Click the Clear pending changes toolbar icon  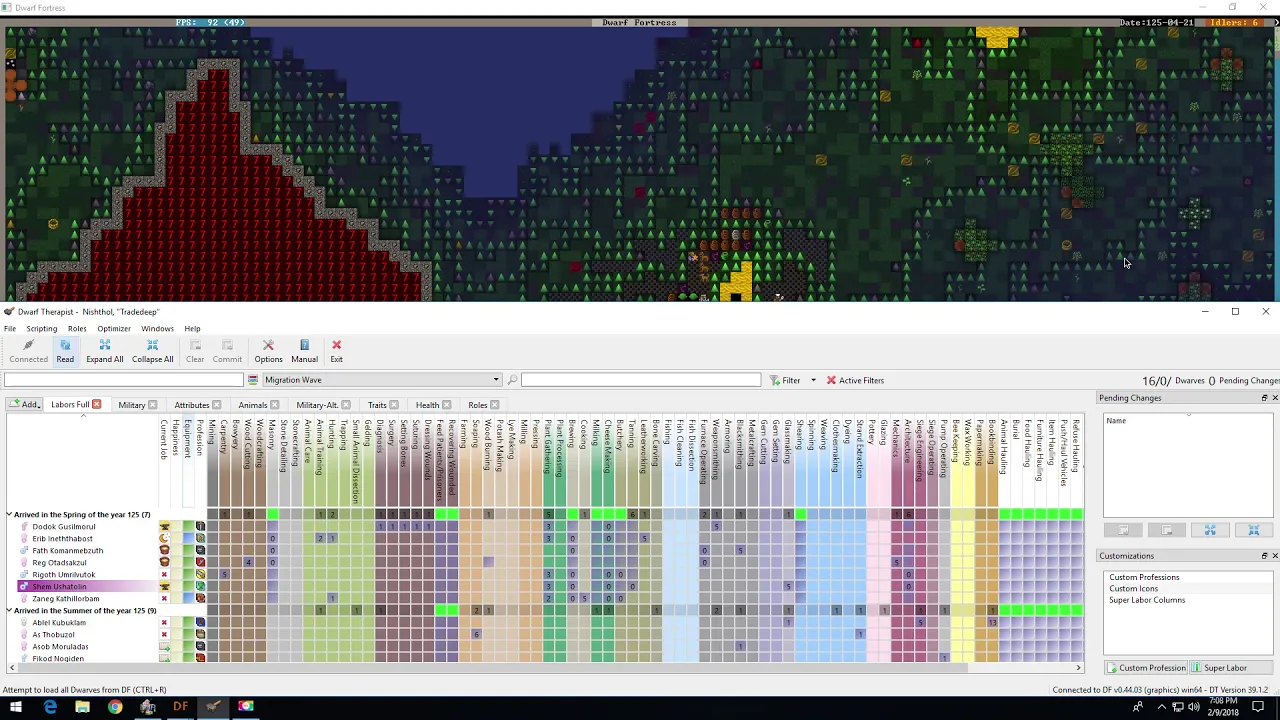tap(195, 345)
